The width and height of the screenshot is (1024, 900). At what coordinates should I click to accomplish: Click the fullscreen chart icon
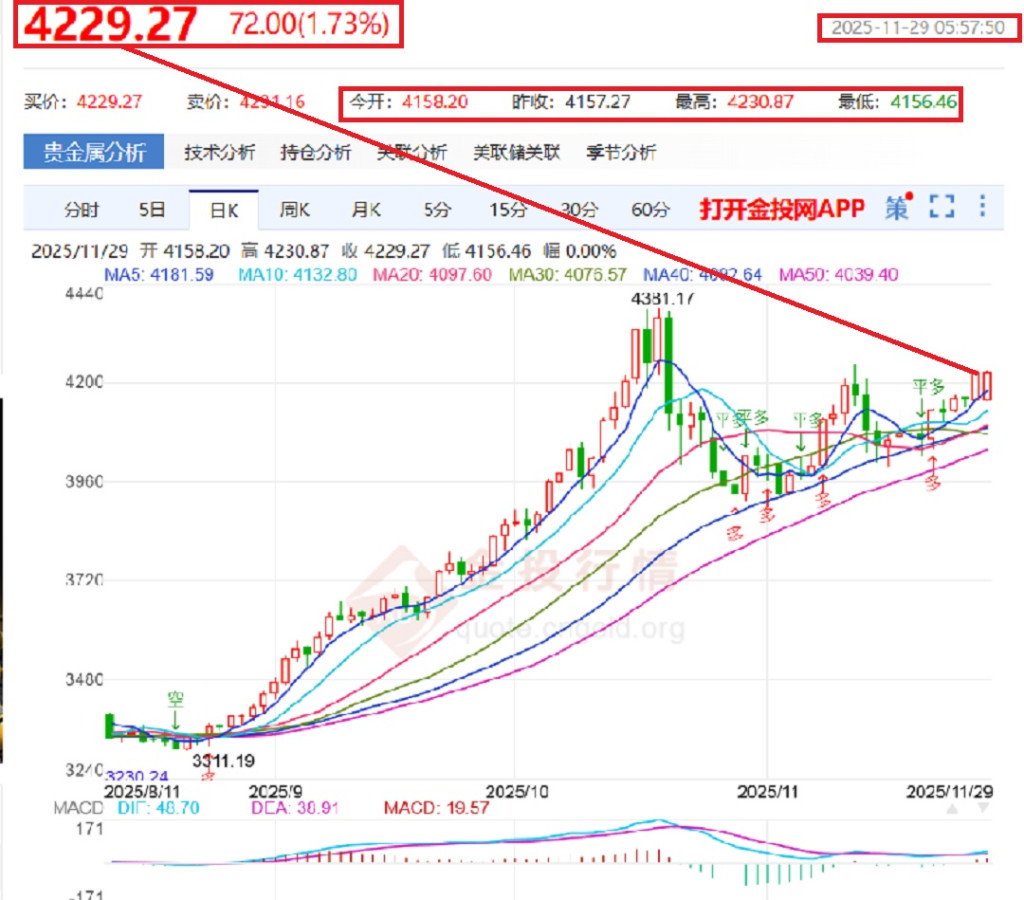point(941,208)
